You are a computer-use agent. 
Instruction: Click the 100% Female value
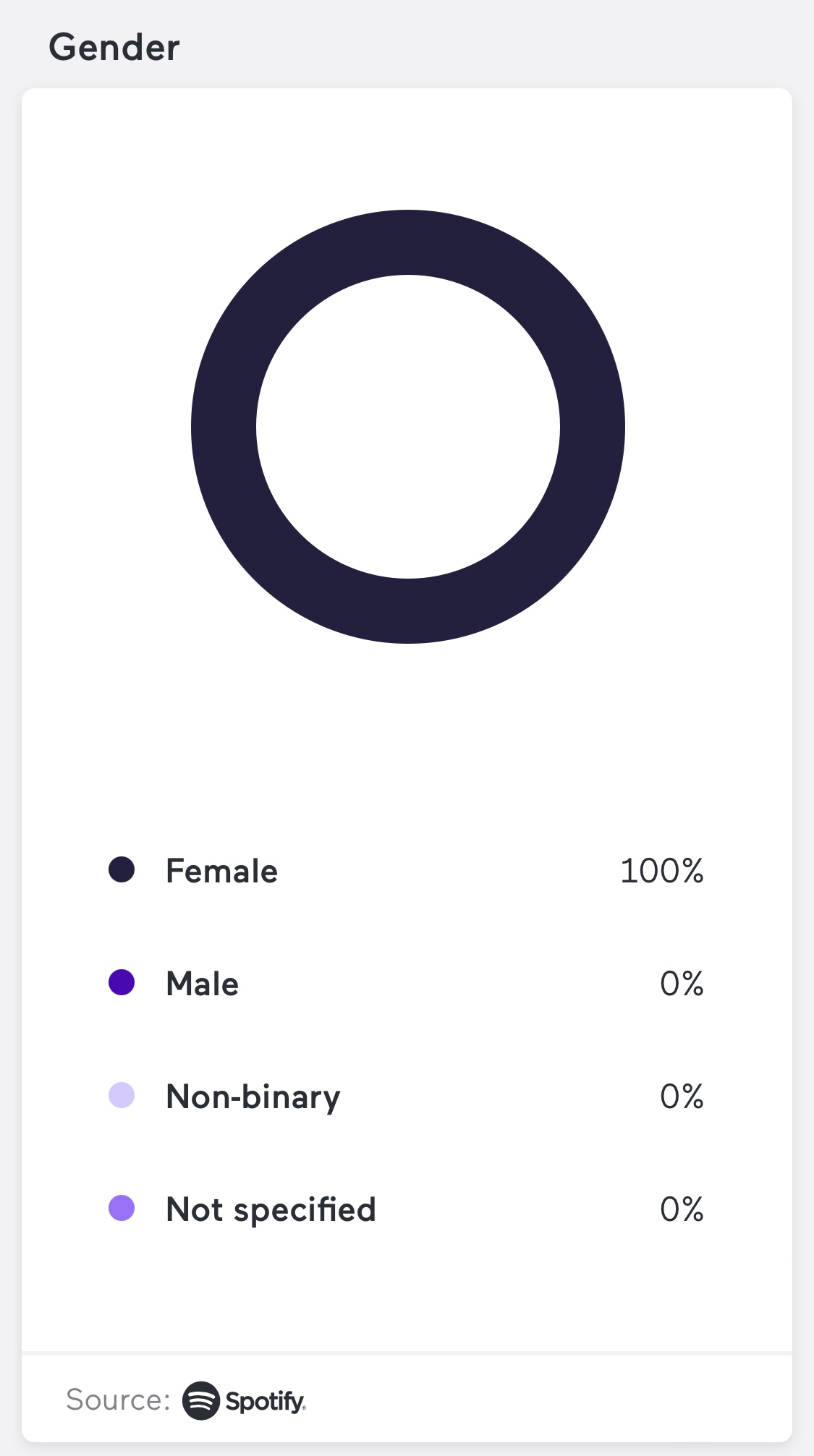coord(661,871)
